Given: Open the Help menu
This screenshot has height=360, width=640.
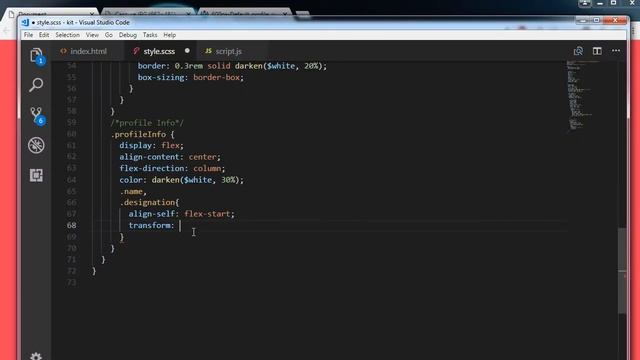Looking at the screenshot, I should coord(169,35).
